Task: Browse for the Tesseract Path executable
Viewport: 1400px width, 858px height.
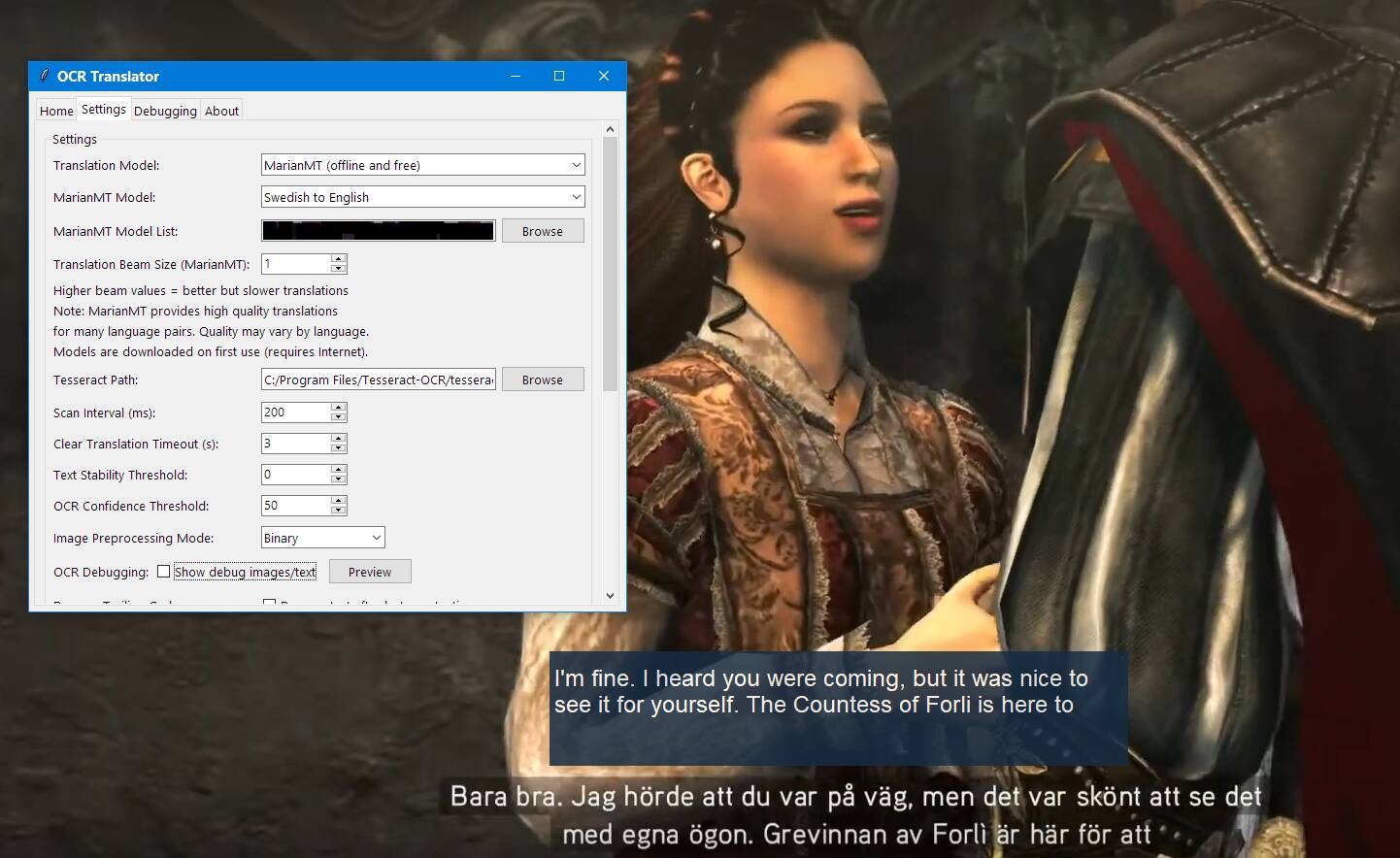Action: coord(542,379)
